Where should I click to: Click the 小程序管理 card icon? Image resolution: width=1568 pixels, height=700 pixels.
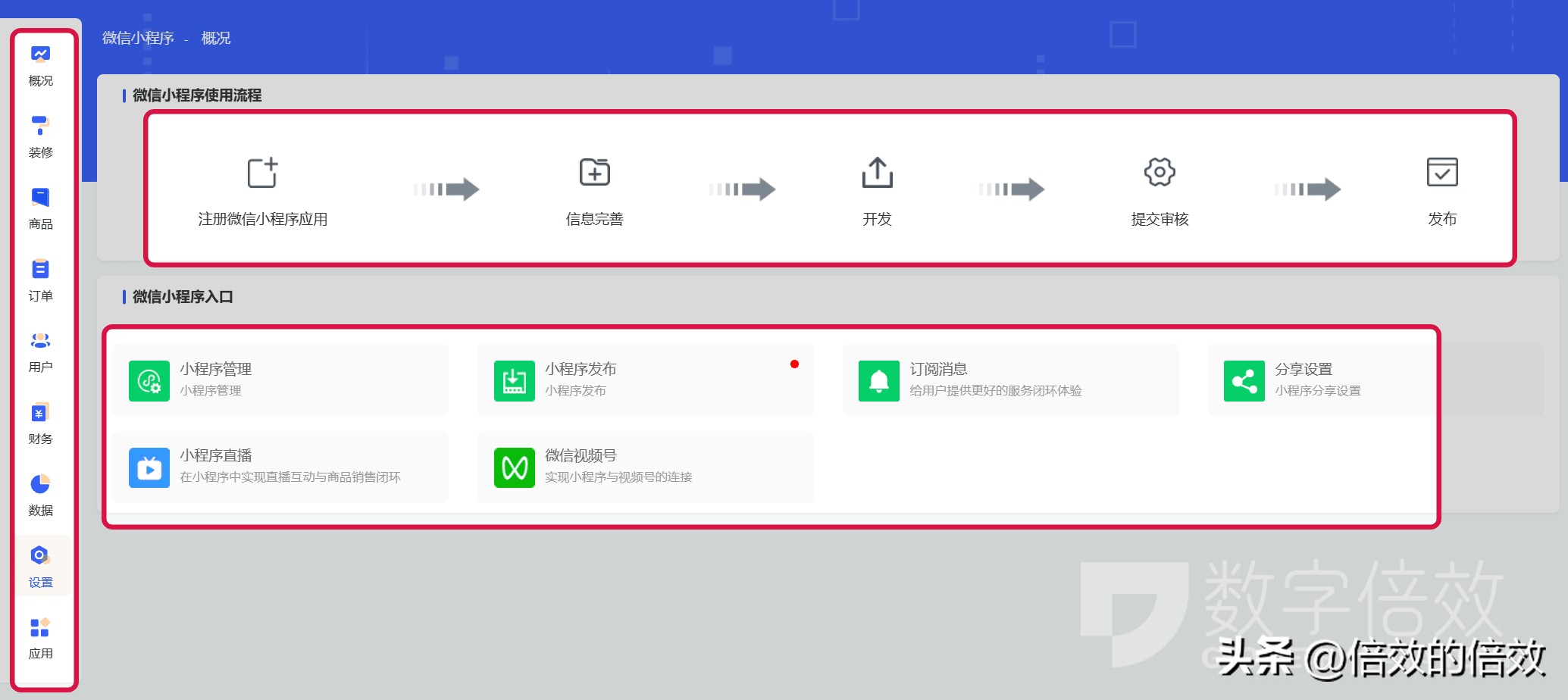pyautogui.click(x=149, y=380)
